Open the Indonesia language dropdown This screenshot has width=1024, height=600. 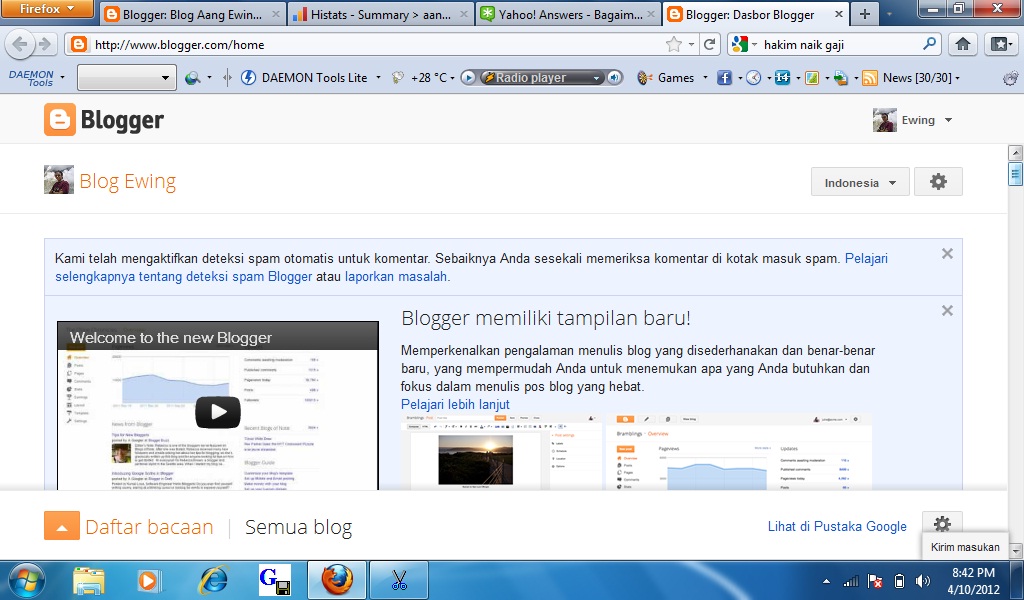(x=858, y=181)
